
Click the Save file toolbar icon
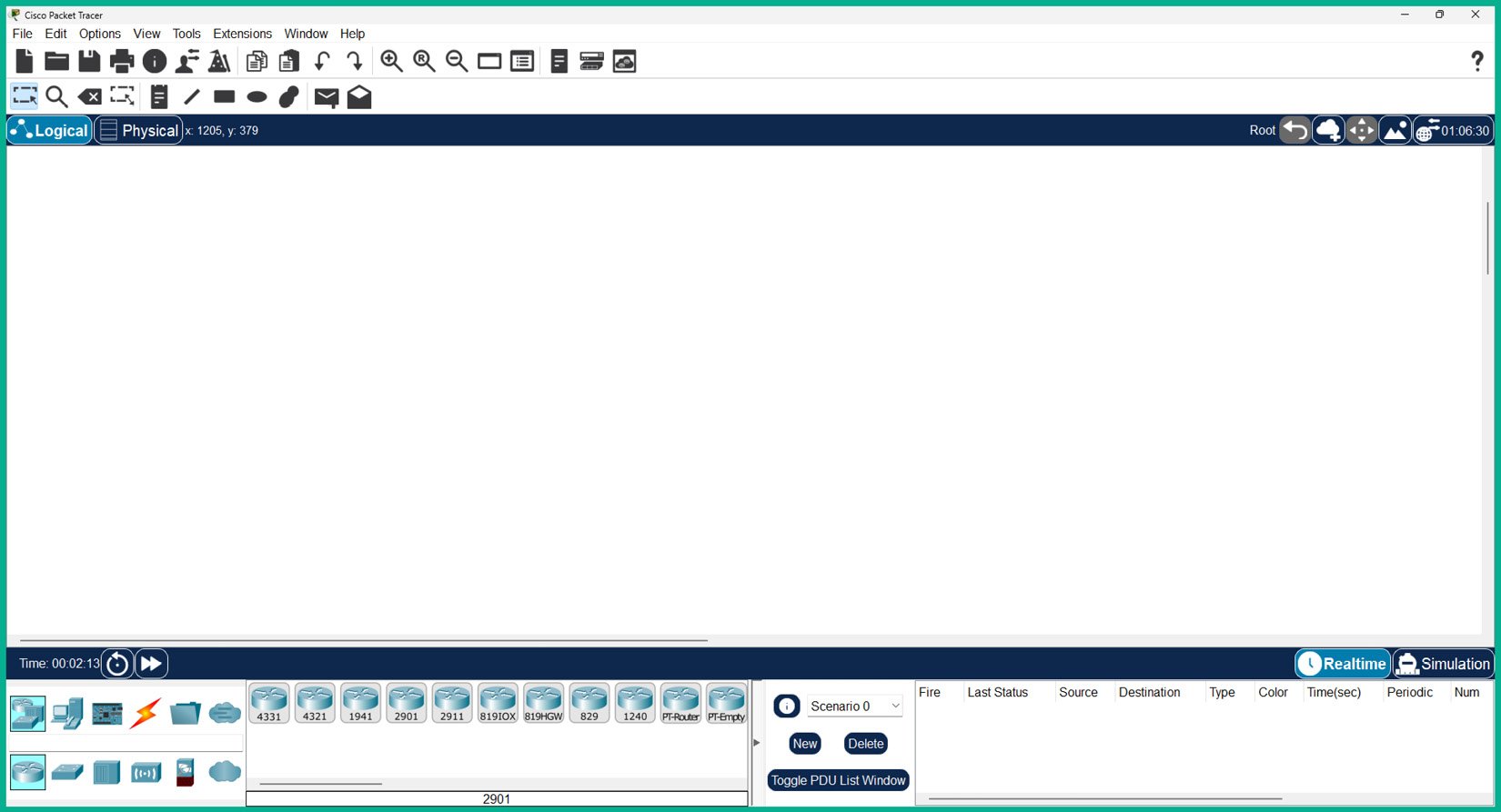point(89,62)
